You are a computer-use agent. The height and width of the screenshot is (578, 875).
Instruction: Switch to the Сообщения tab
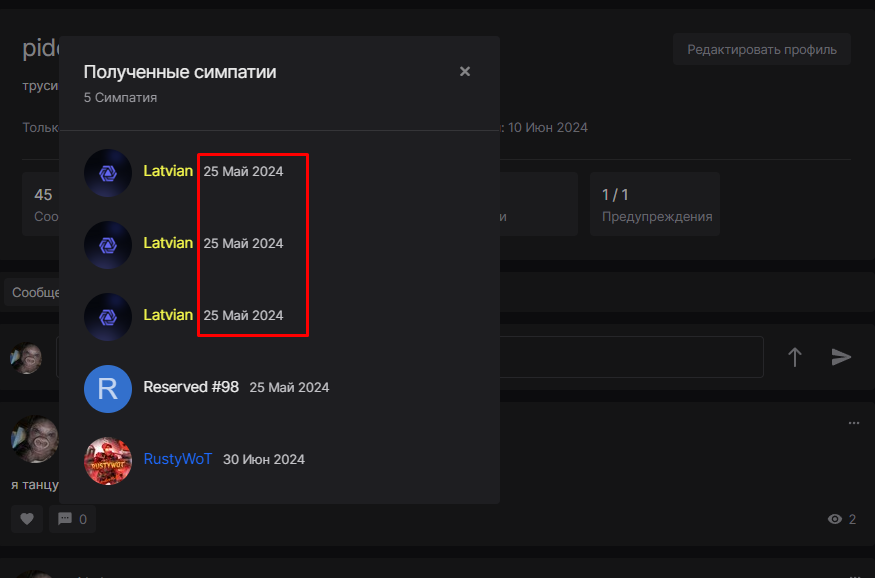pyautogui.click(x=30, y=293)
